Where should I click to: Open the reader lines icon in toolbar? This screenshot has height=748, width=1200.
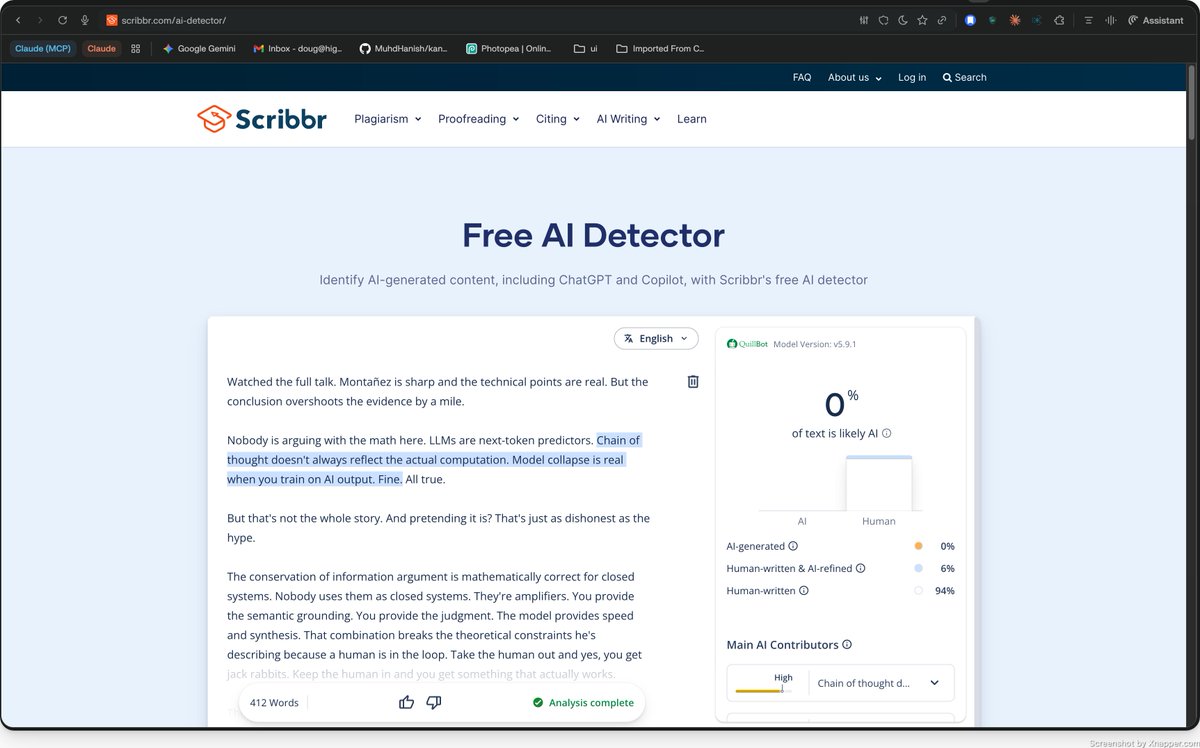click(x=1088, y=20)
